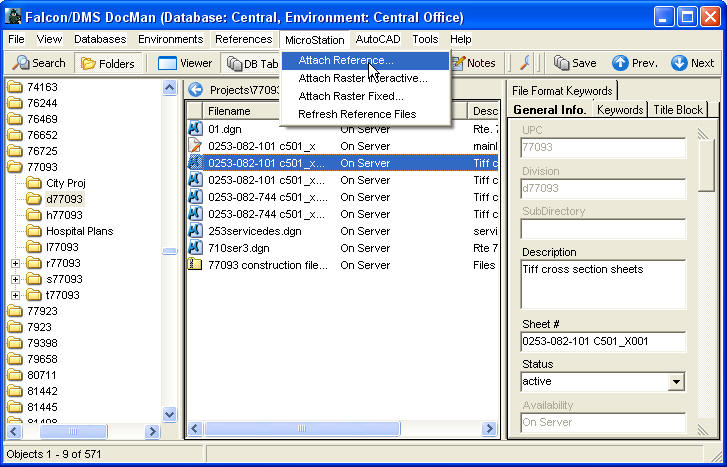Click the 77093 construction file zip icon
This screenshot has width=727, height=467.
[x=196, y=265]
